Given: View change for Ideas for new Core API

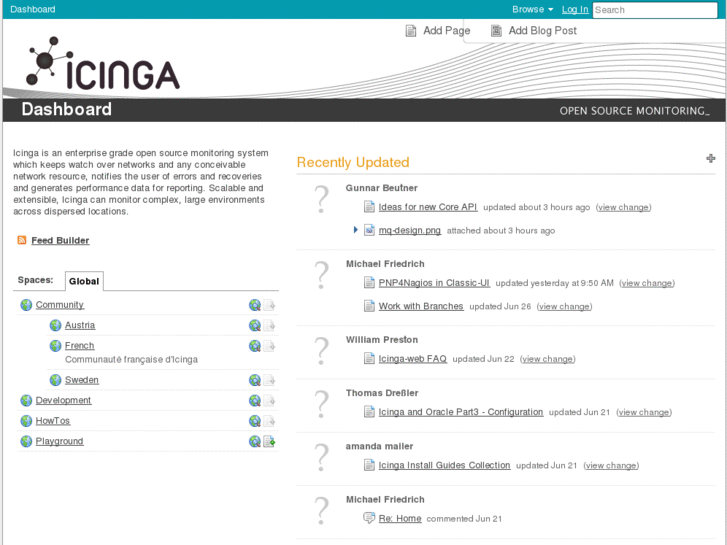Looking at the screenshot, I should click(623, 207).
